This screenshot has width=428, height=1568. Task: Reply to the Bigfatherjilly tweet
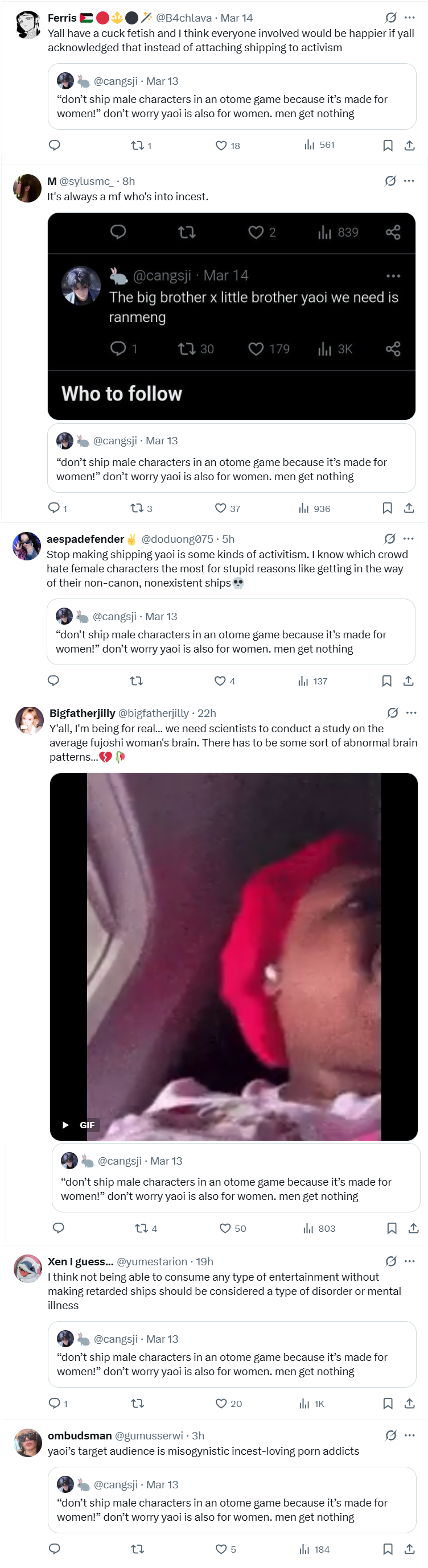pyautogui.click(x=59, y=1228)
